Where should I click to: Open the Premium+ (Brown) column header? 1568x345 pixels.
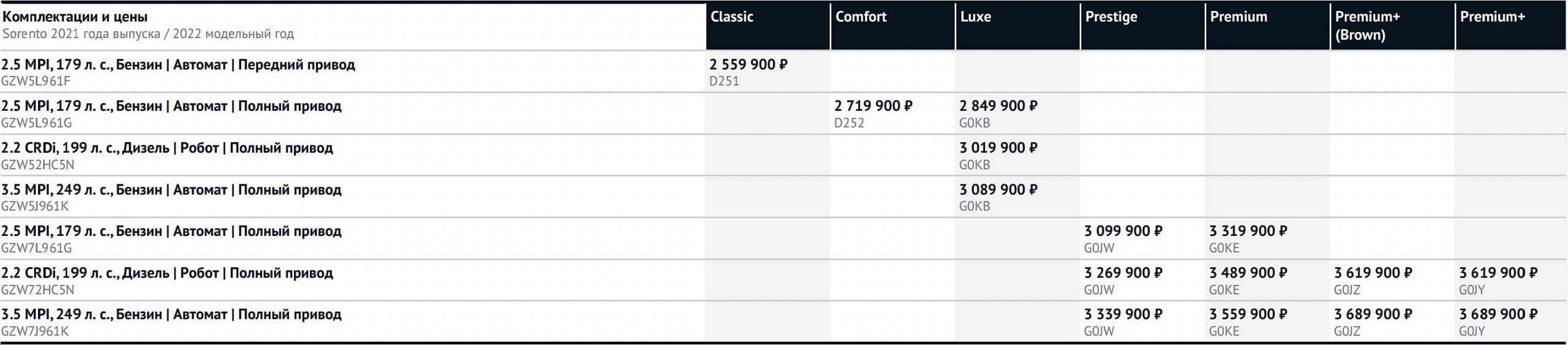[1367, 26]
